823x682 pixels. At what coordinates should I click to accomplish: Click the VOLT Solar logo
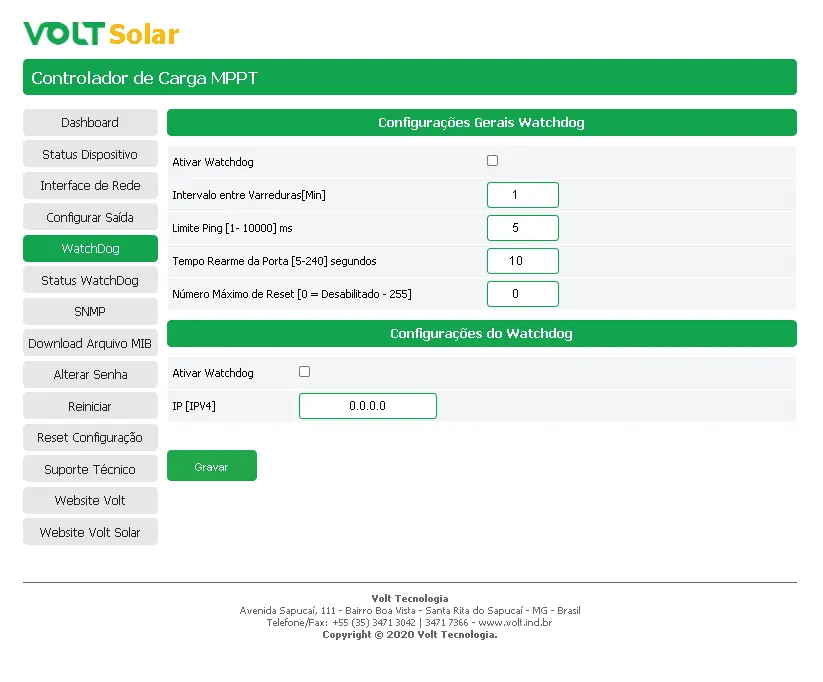[101, 34]
